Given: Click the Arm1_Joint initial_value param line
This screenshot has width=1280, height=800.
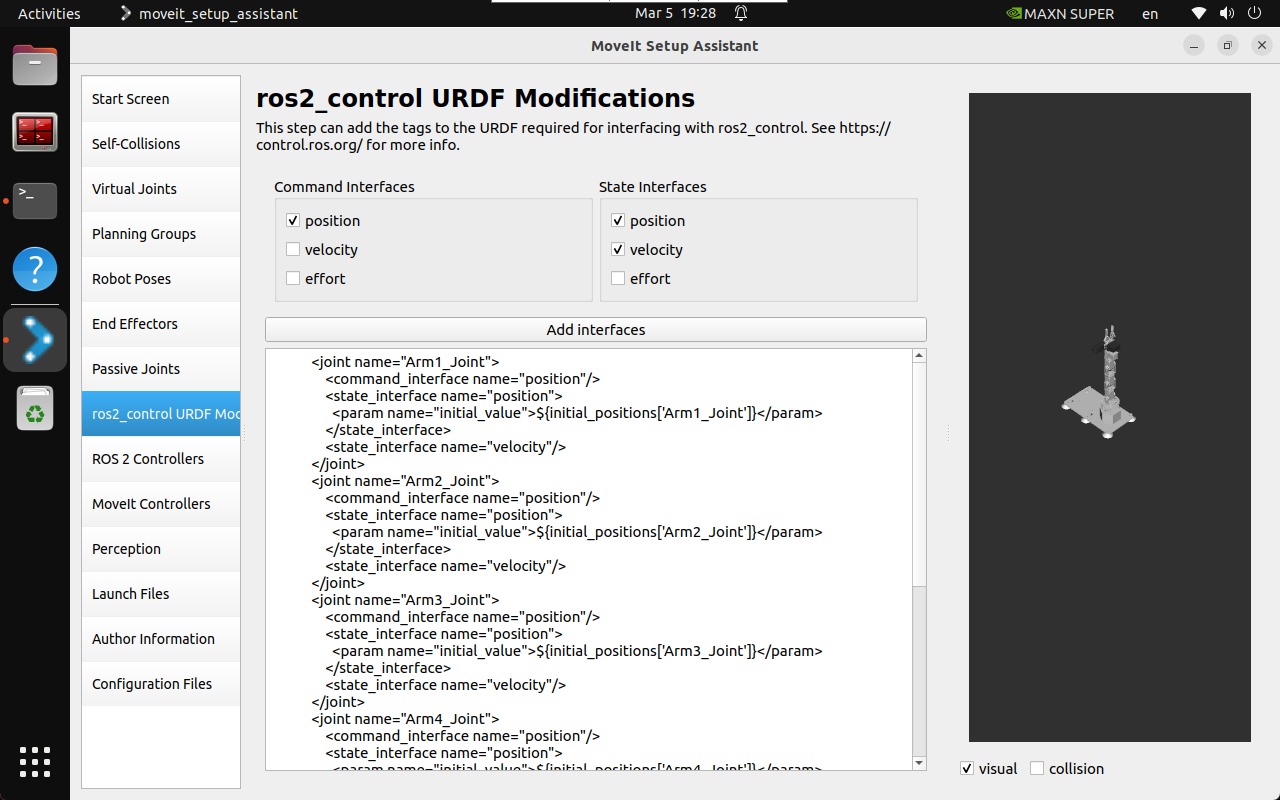Looking at the screenshot, I should point(577,413).
